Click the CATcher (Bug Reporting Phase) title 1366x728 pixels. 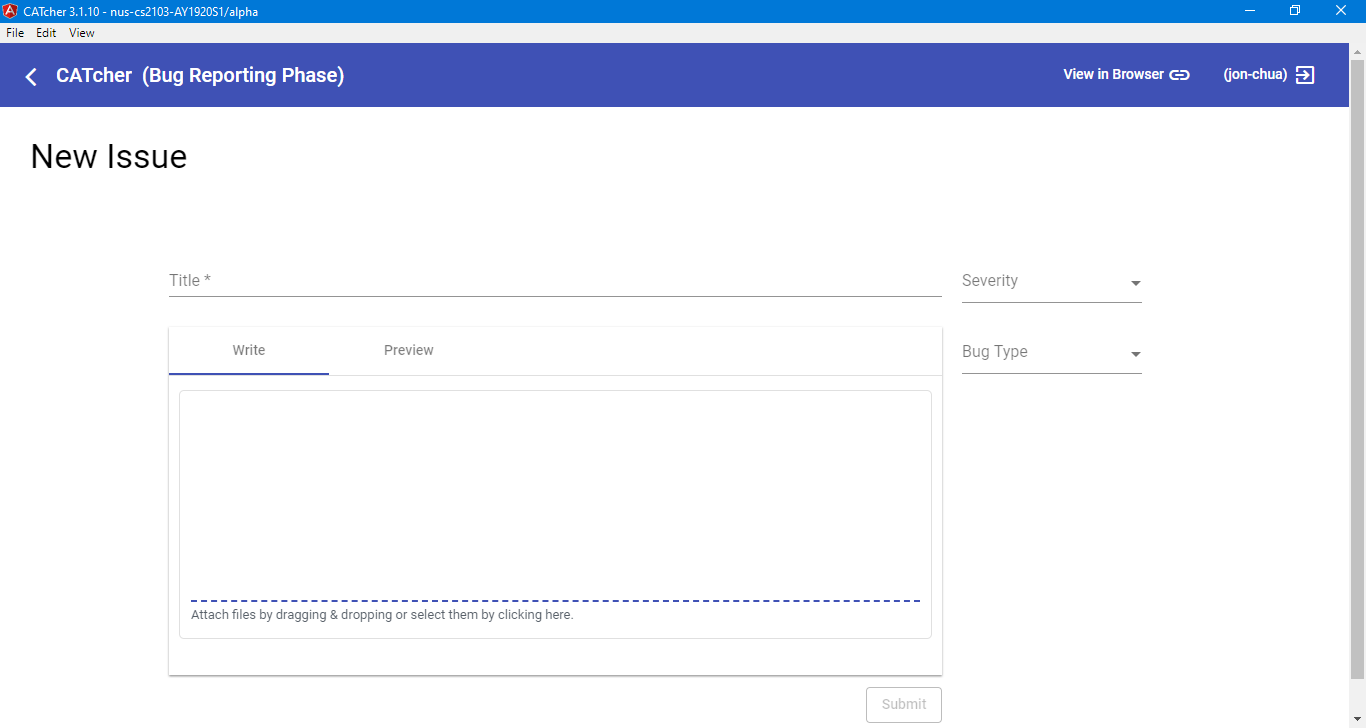point(200,76)
